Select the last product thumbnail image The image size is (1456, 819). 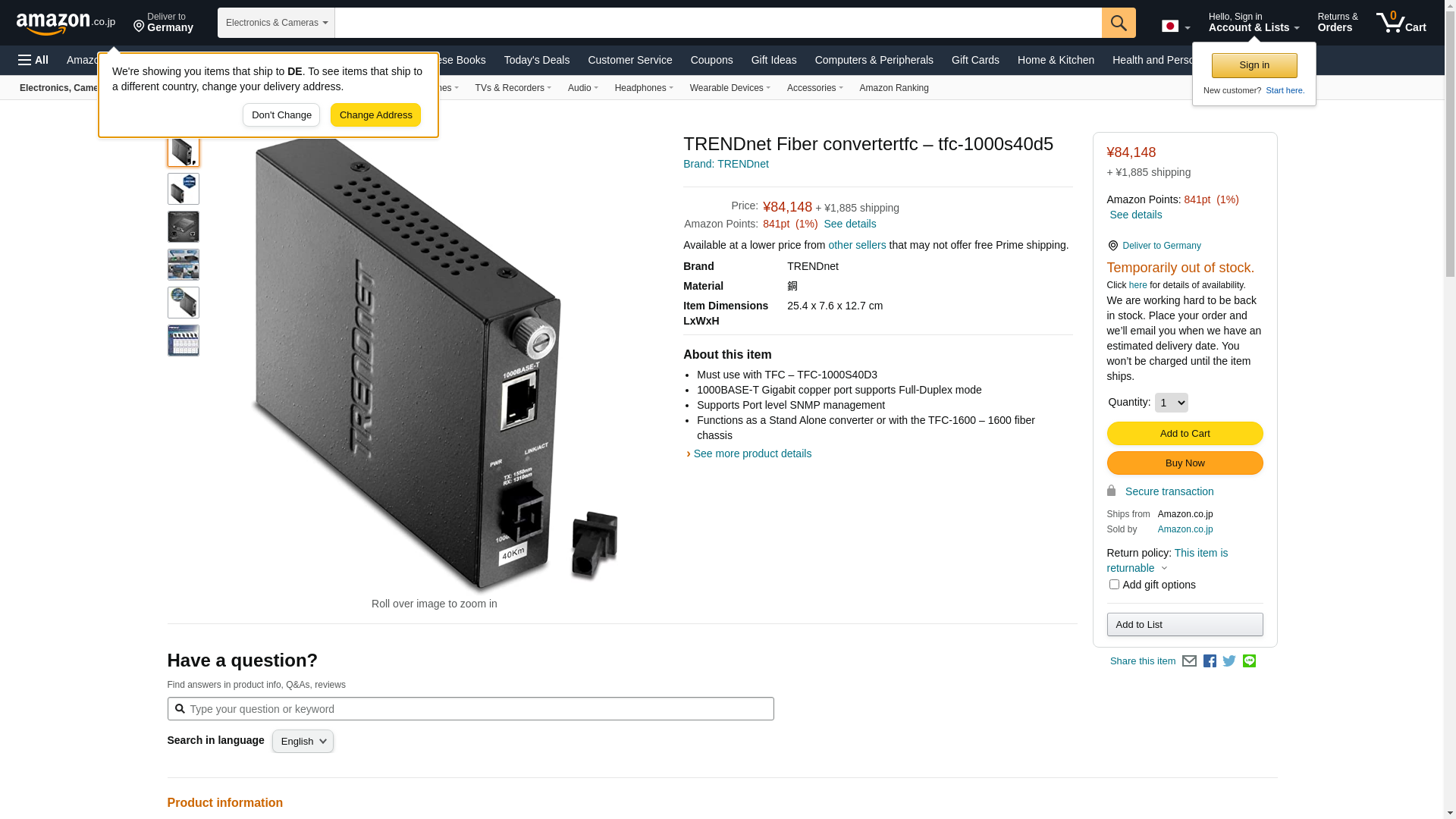pos(184,340)
